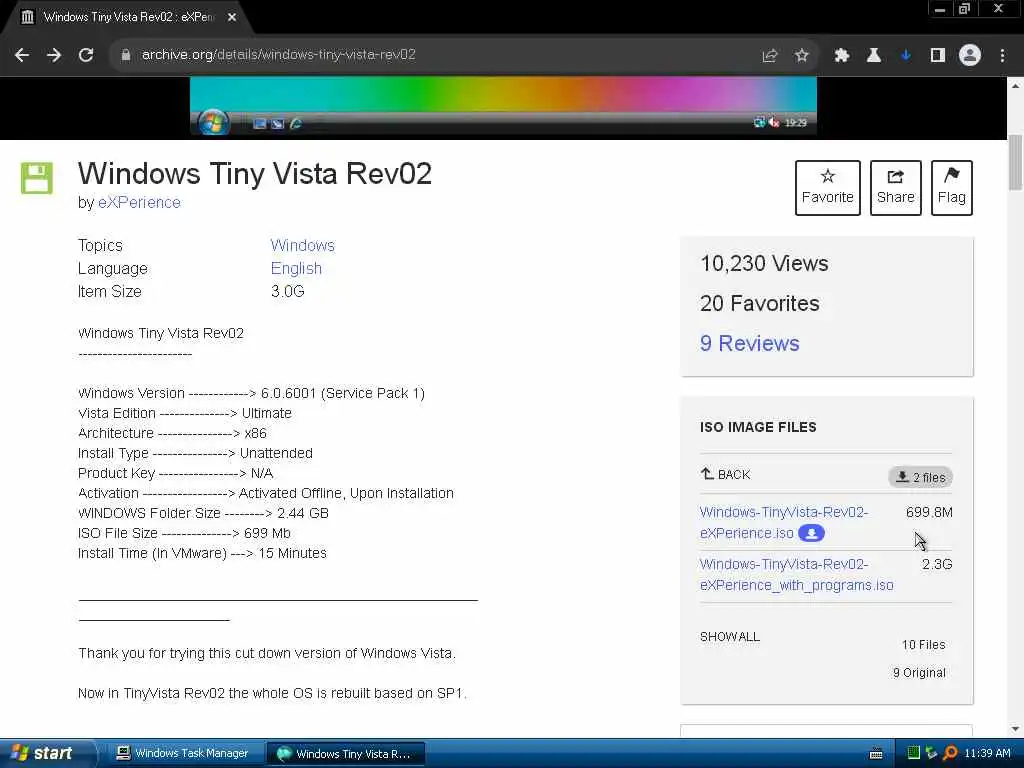Open Chrome three-dot menu
This screenshot has width=1024, height=768.
[1002, 56]
